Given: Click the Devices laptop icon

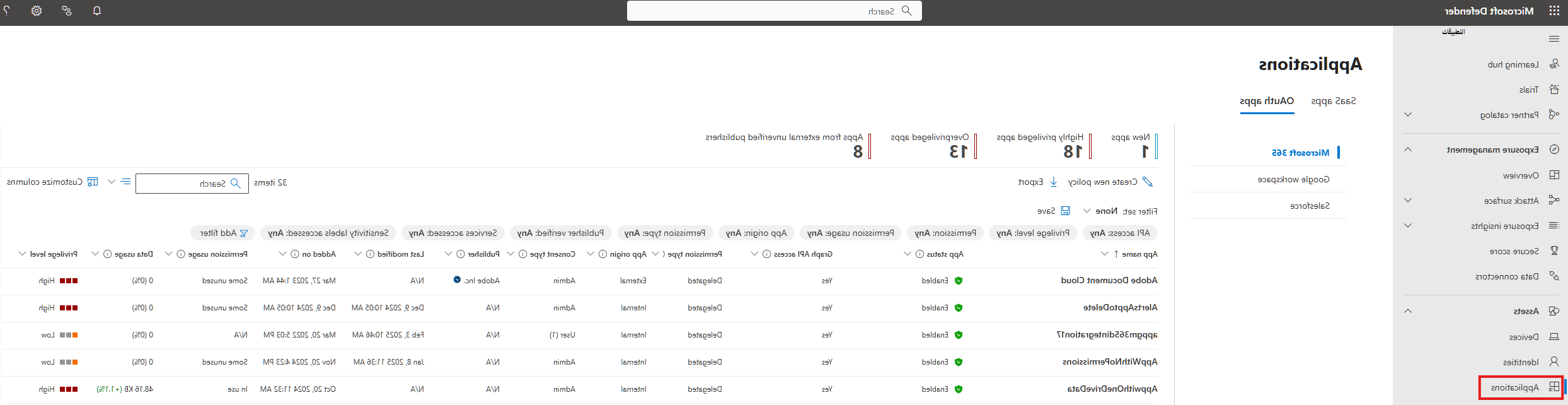Looking at the screenshot, I should point(1554,337).
